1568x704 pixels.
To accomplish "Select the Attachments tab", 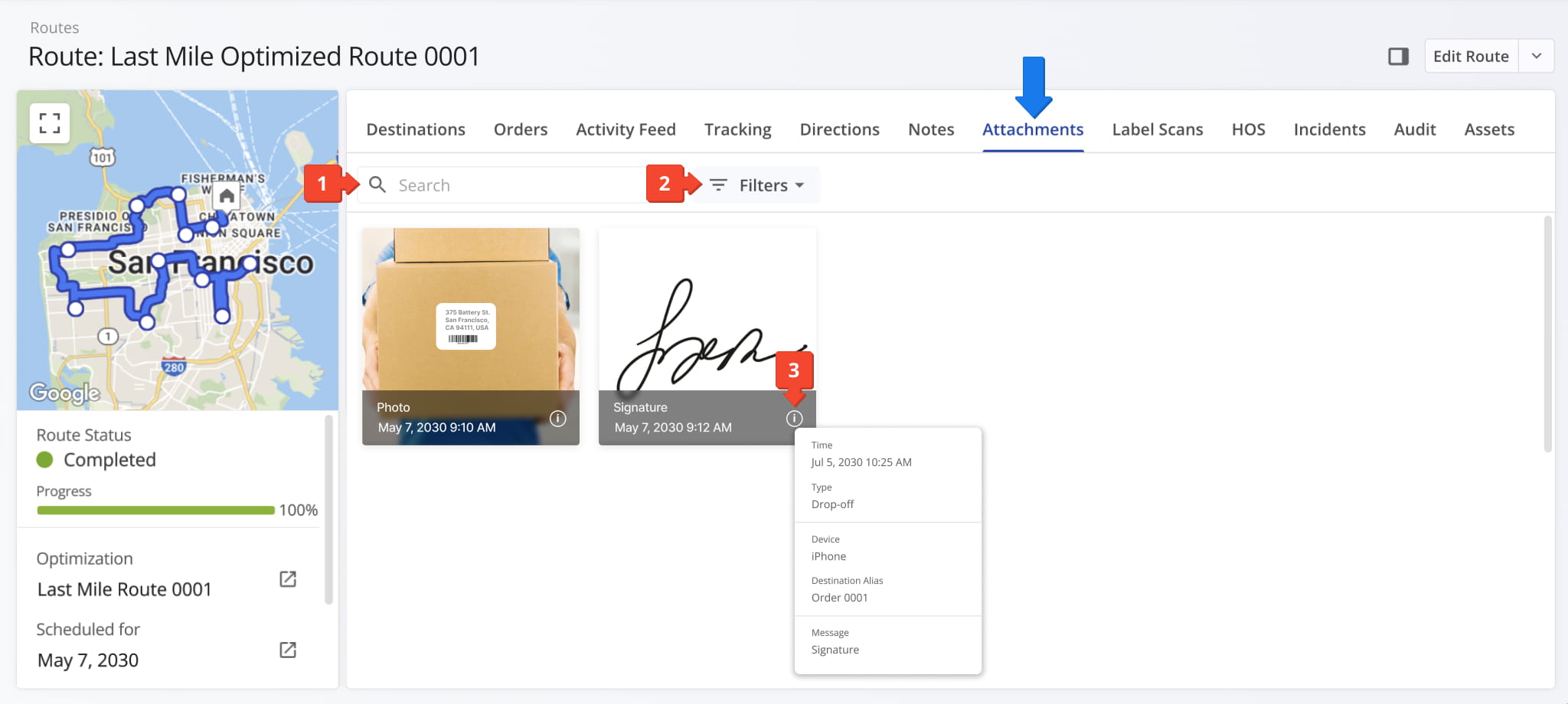I will 1033,129.
